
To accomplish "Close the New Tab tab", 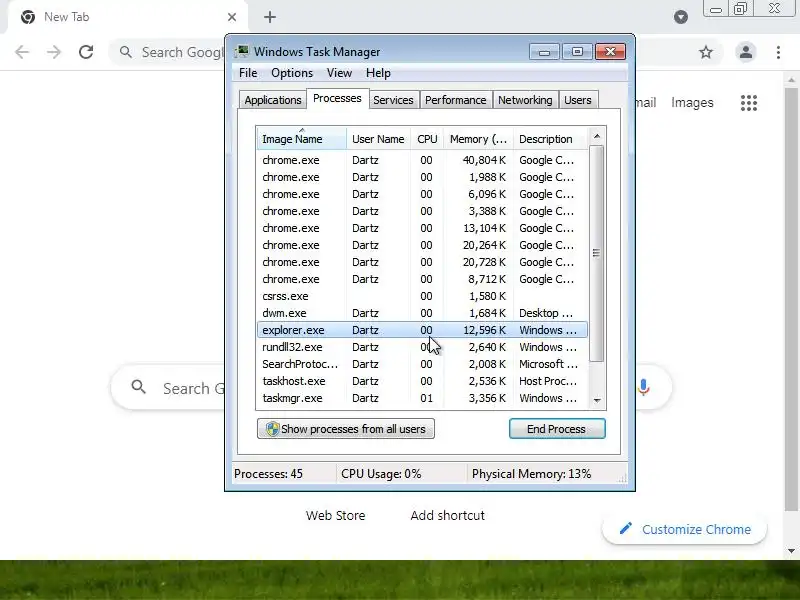I will point(232,17).
